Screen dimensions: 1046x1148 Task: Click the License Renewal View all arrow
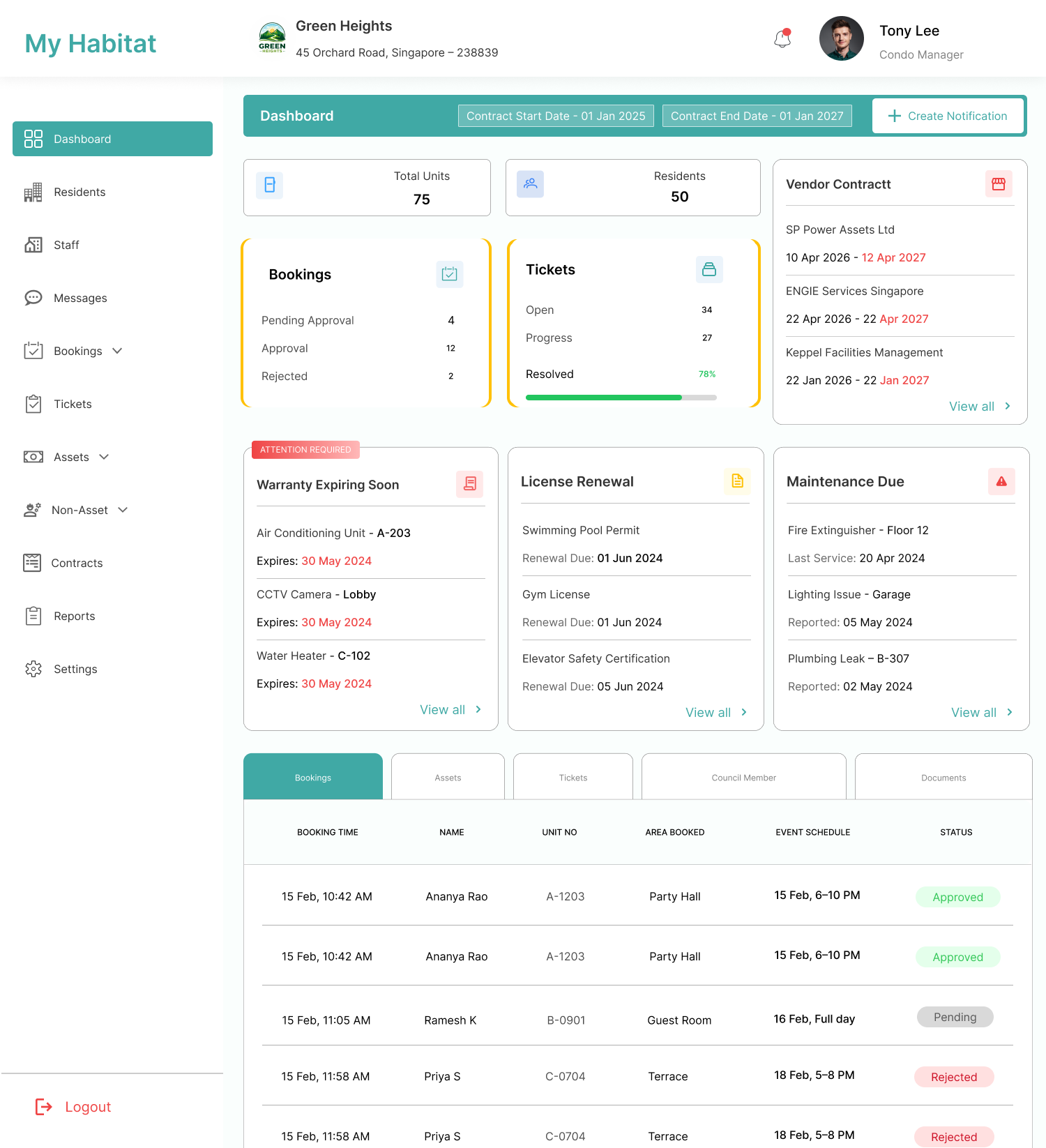[744, 712]
